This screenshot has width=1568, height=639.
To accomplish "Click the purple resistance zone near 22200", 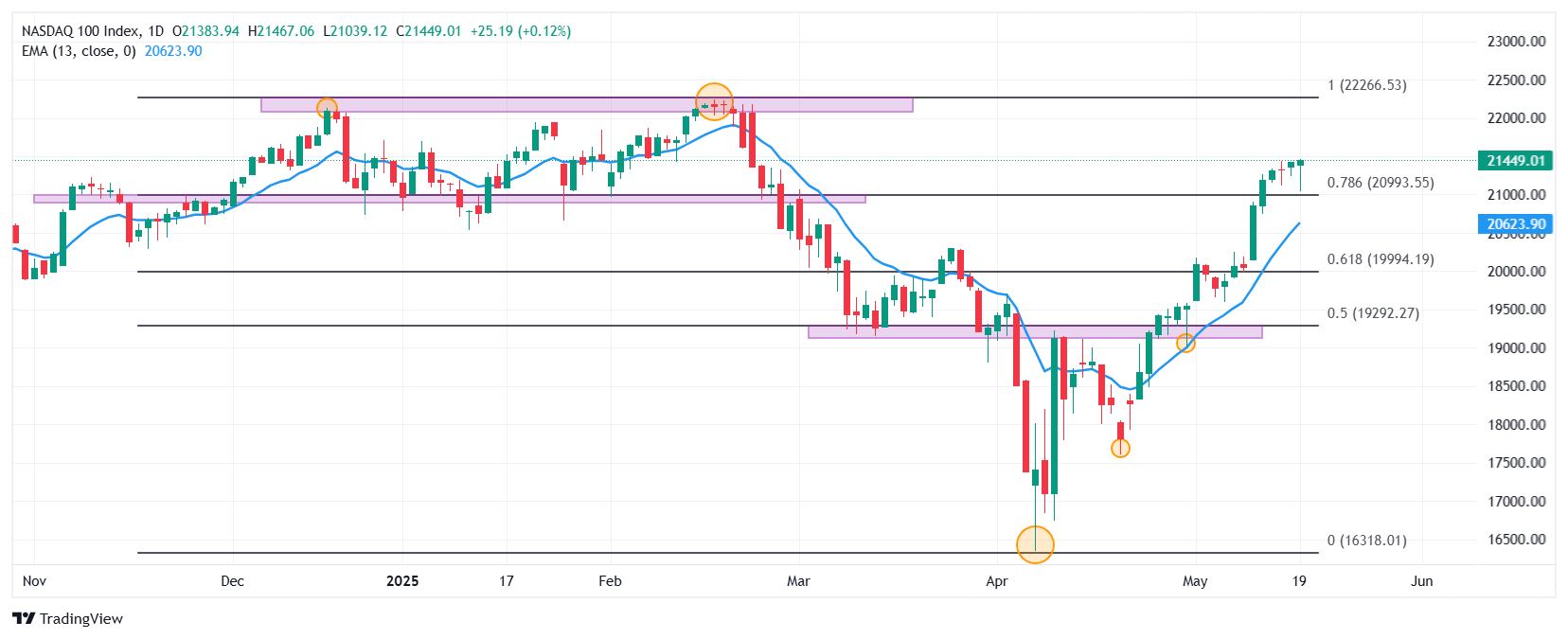I will (587, 105).
